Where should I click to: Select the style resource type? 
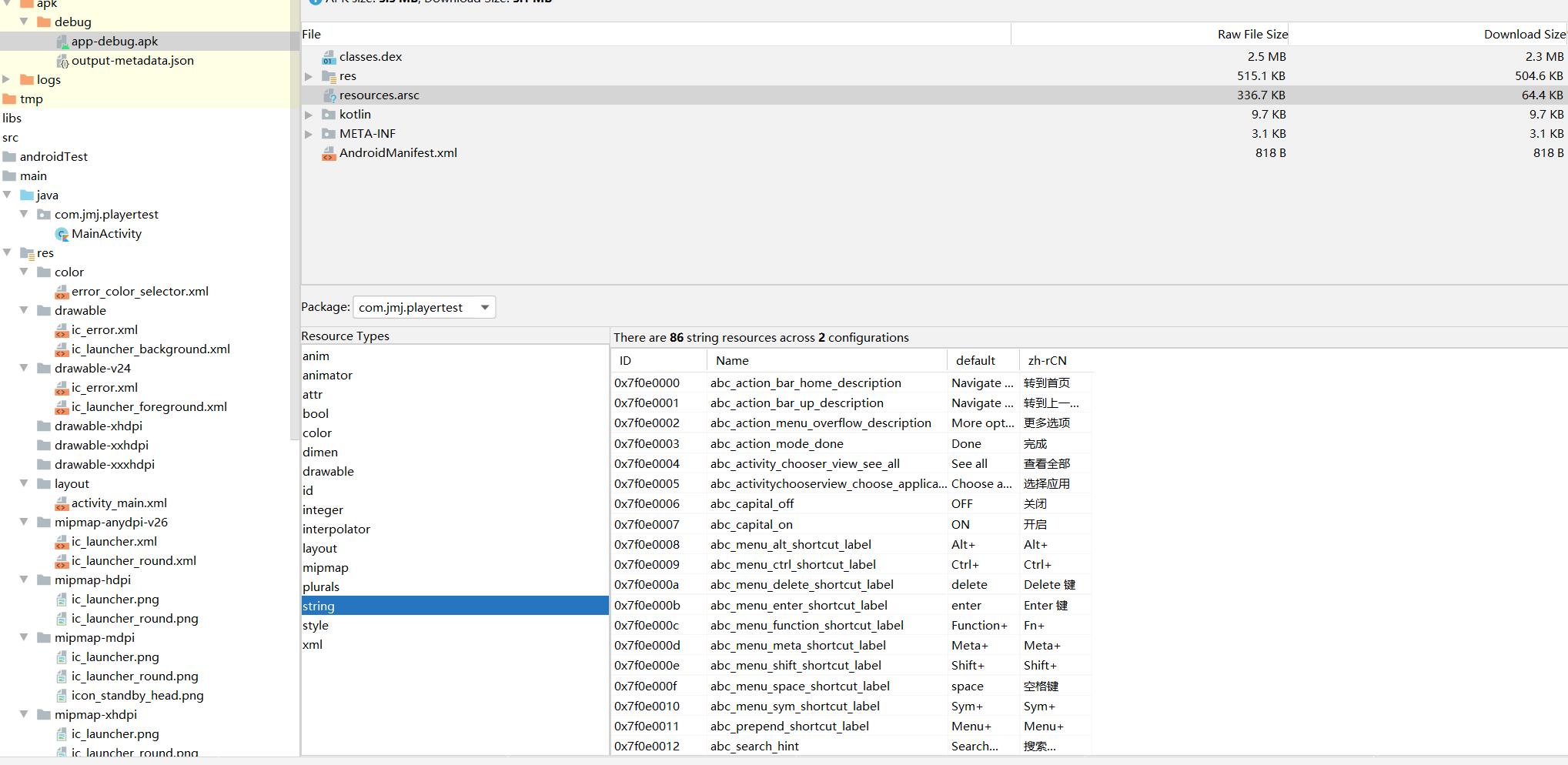(x=455, y=626)
